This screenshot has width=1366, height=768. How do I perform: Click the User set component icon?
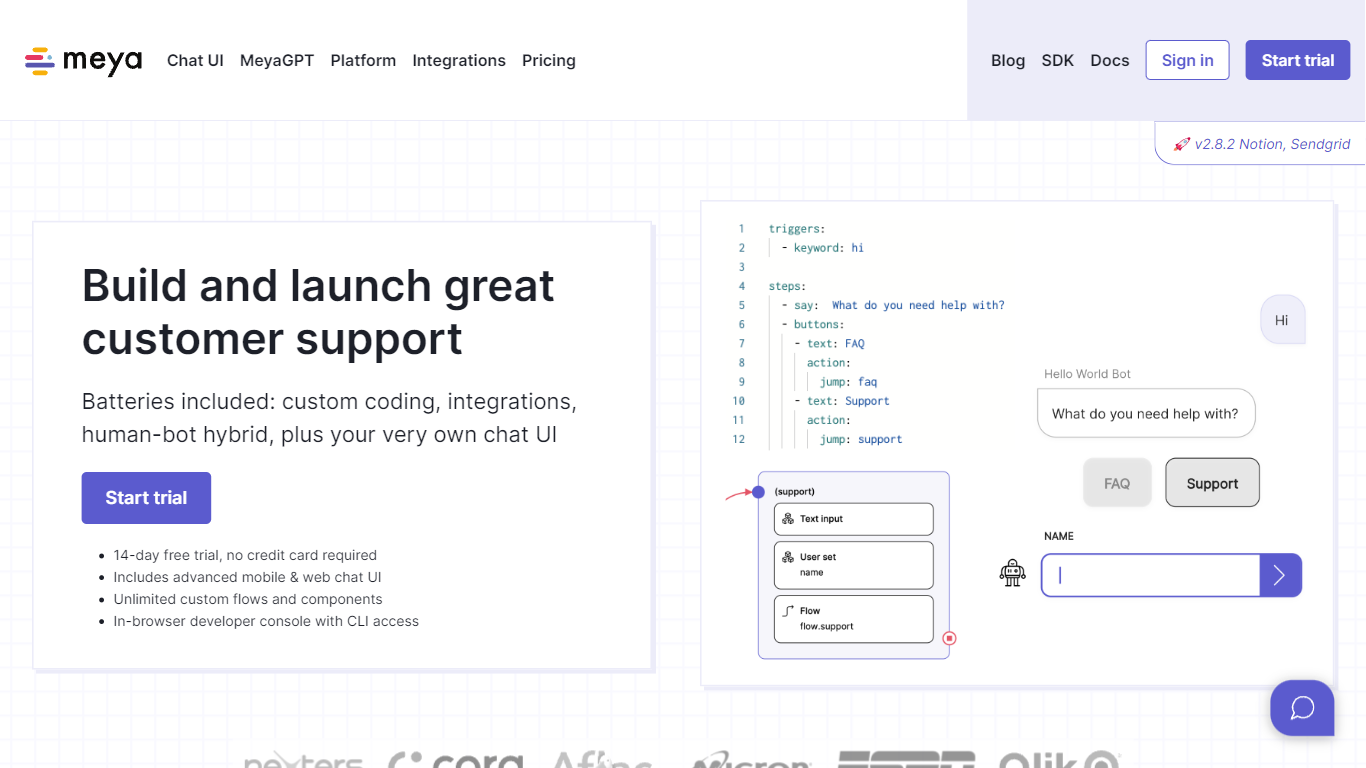788,557
